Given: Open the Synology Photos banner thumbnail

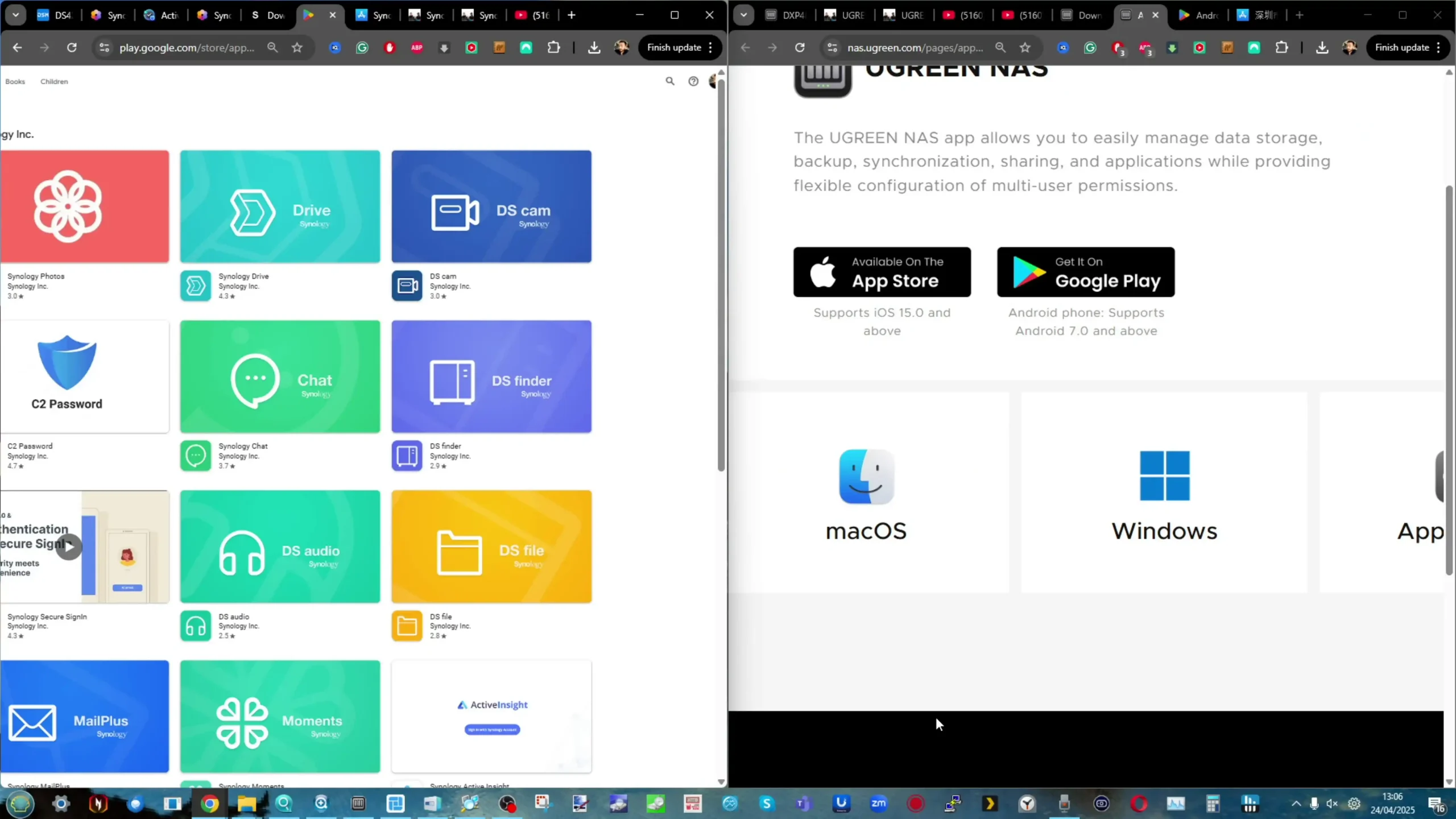Looking at the screenshot, I should [85, 206].
